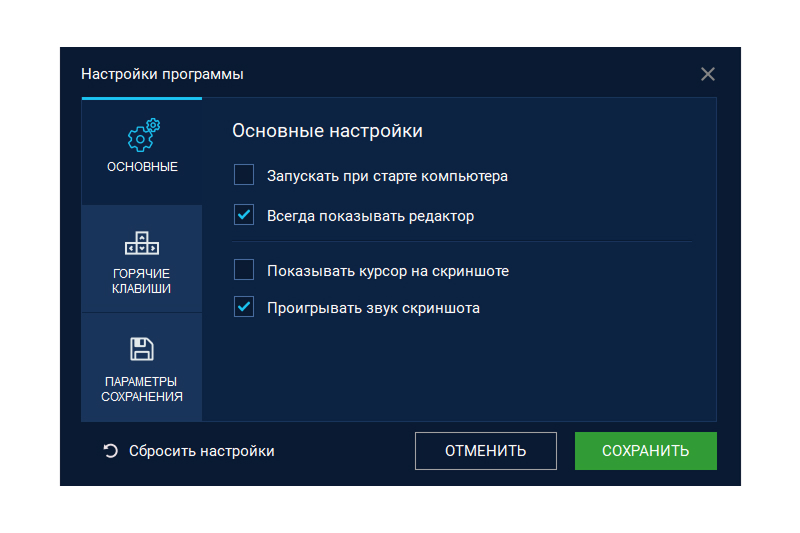Click the gear icon in the Основные tab
This screenshot has height=533, width=800.
[x=142, y=135]
